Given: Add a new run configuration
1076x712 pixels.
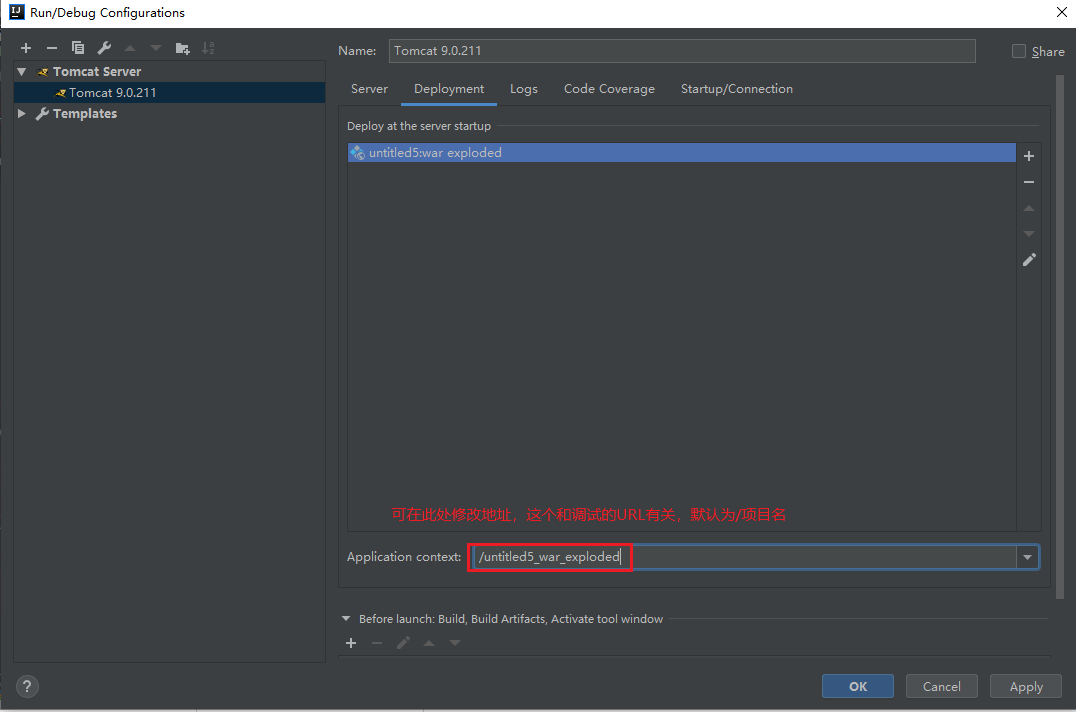Looking at the screenshot, I should tap(26, 48).
